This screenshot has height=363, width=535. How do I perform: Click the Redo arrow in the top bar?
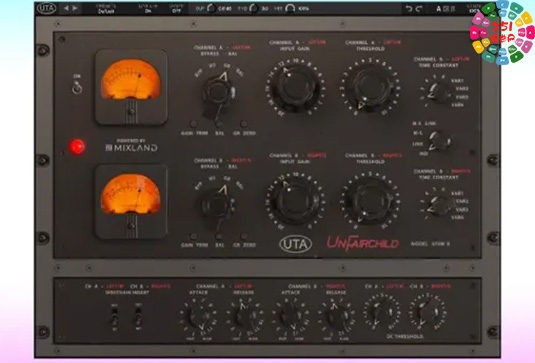(x=419, y=9)
